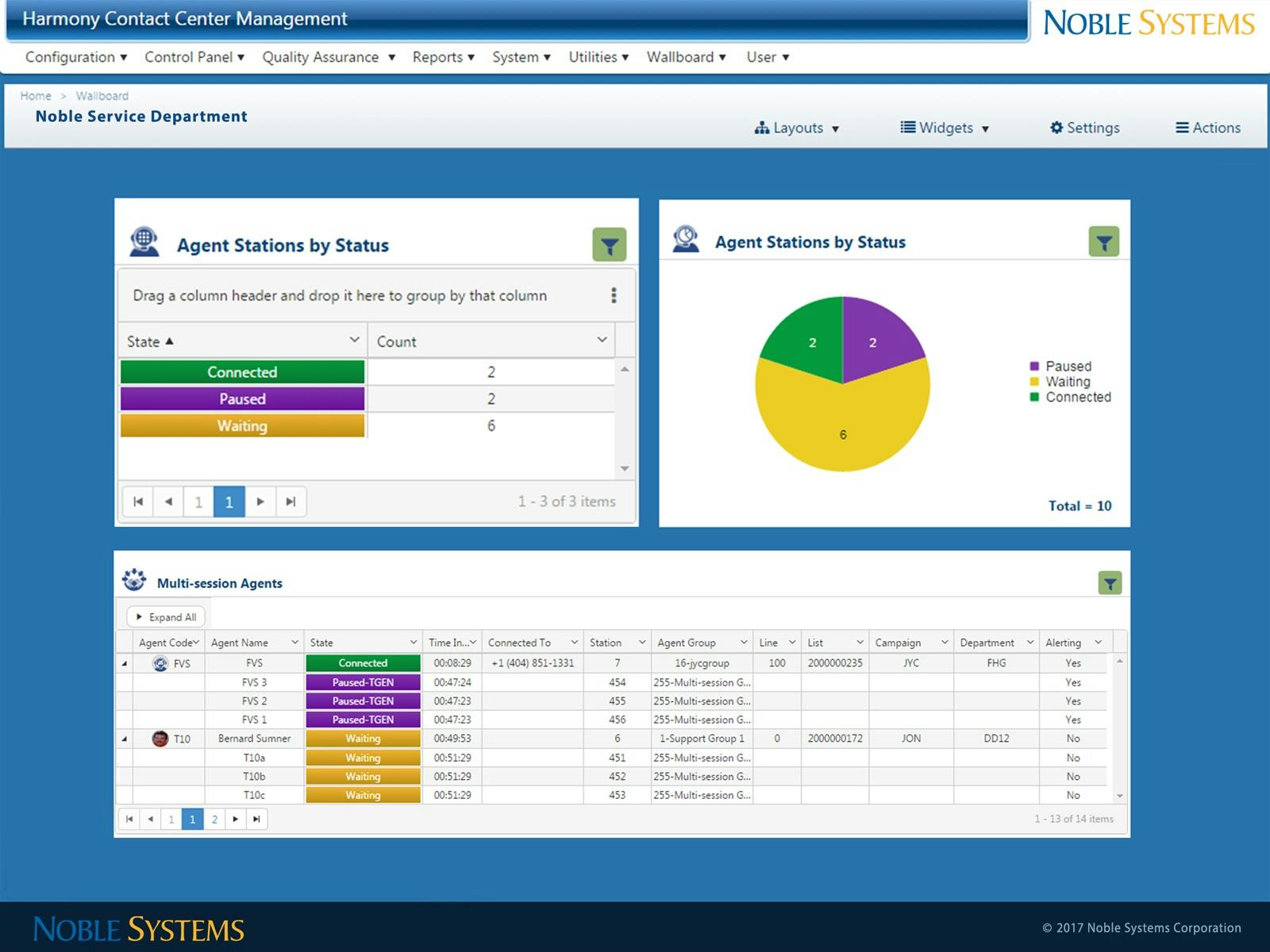Click the Expand All button
This screenshot has width=1270, height=952.
pyautogui.click(x=166, y=617)
